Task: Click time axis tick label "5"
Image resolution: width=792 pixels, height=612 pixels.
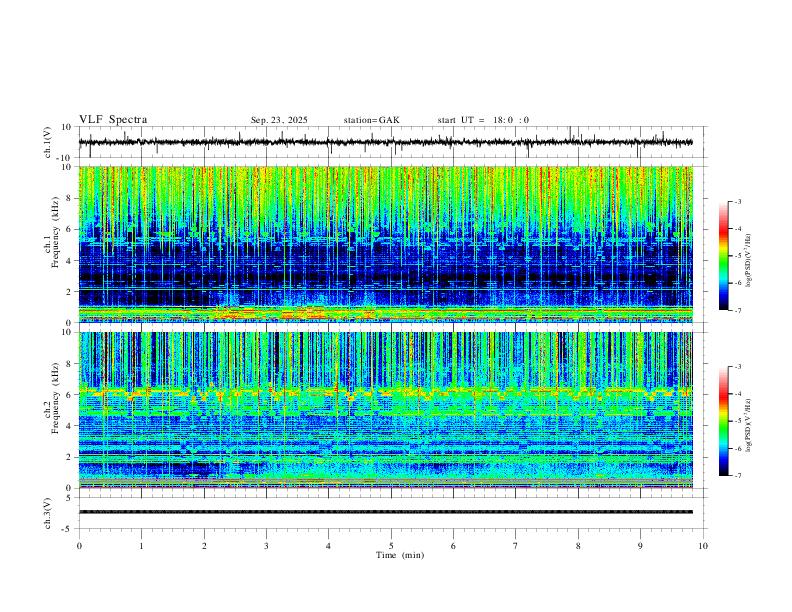Action: [391, 546]
